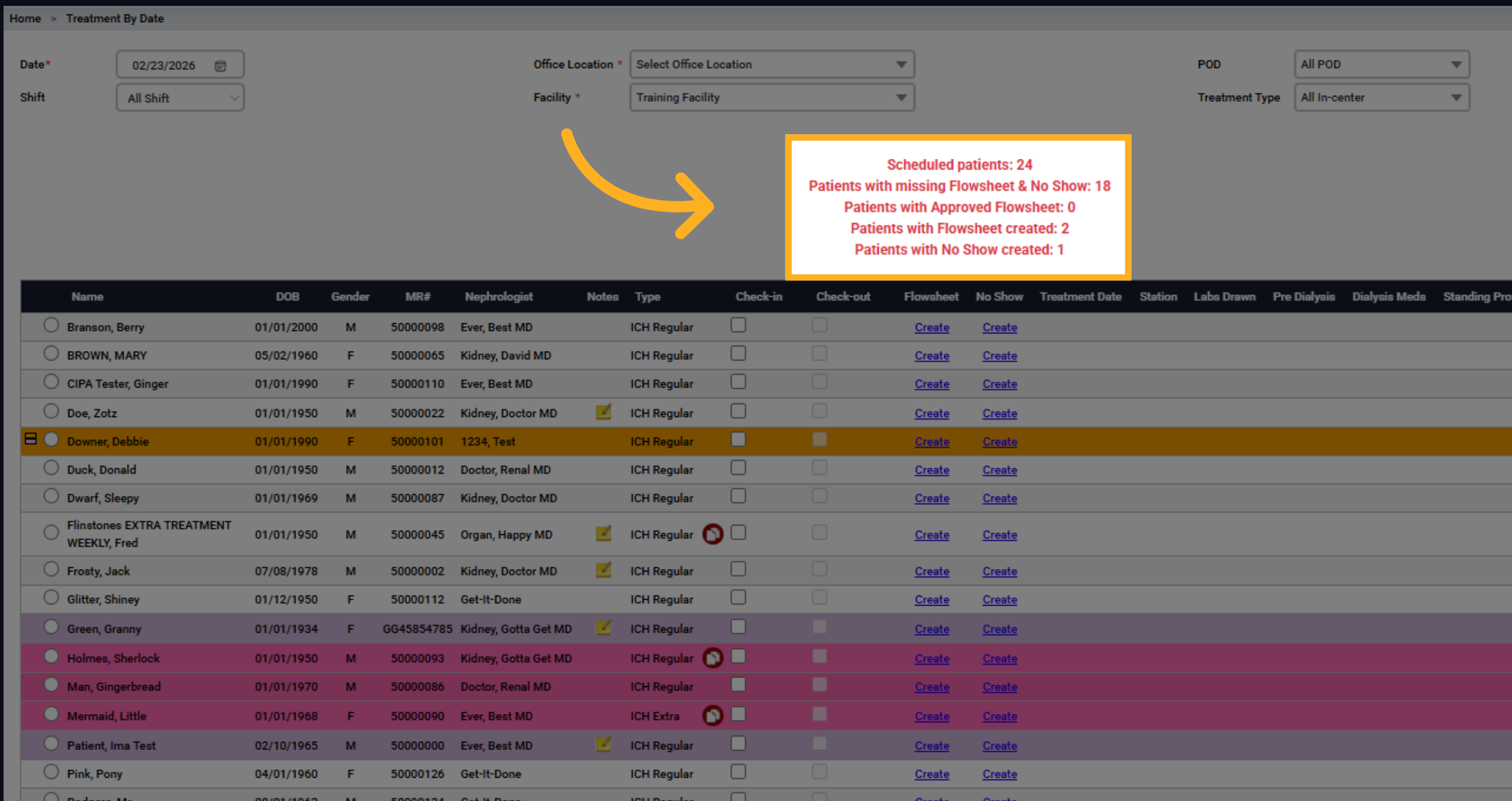Click red alert icon for Mermaid, Little

[x=713, y=715]
